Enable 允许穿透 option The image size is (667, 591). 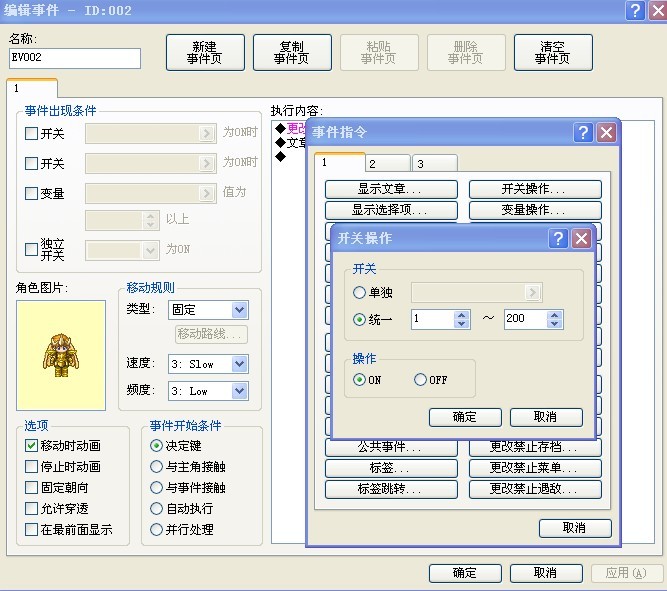31,508
